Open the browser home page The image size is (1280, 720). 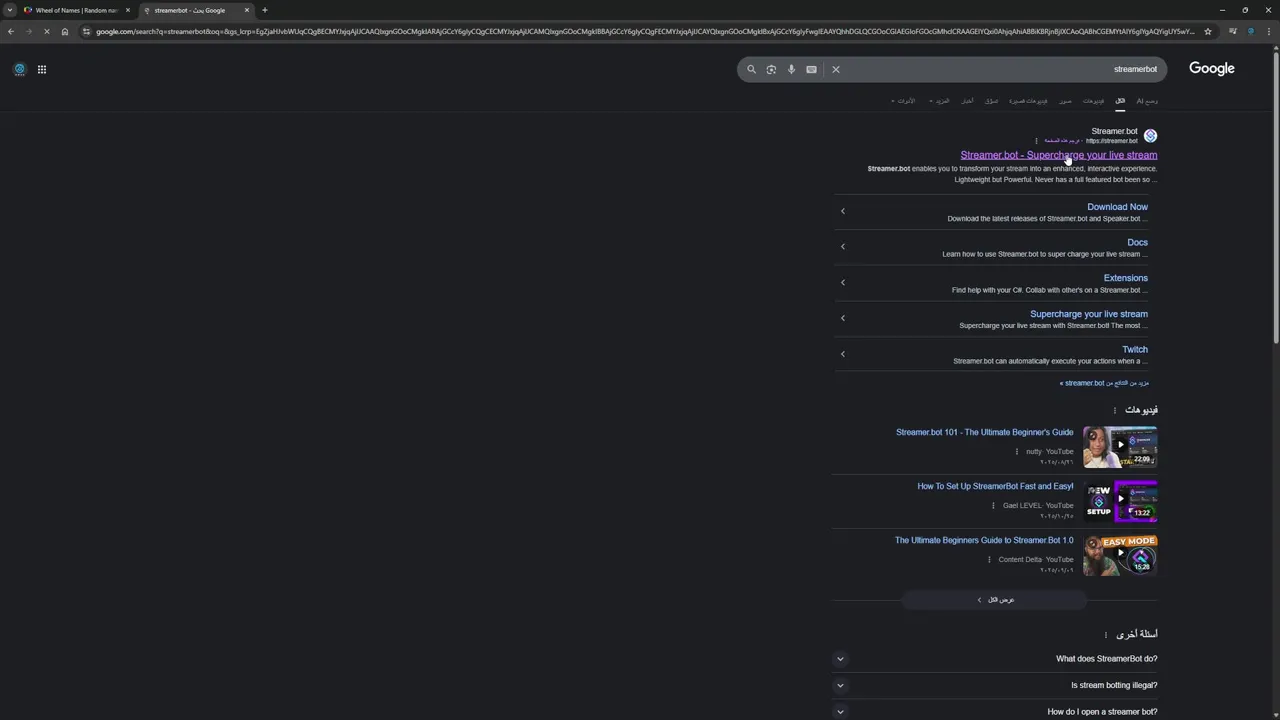64,31
